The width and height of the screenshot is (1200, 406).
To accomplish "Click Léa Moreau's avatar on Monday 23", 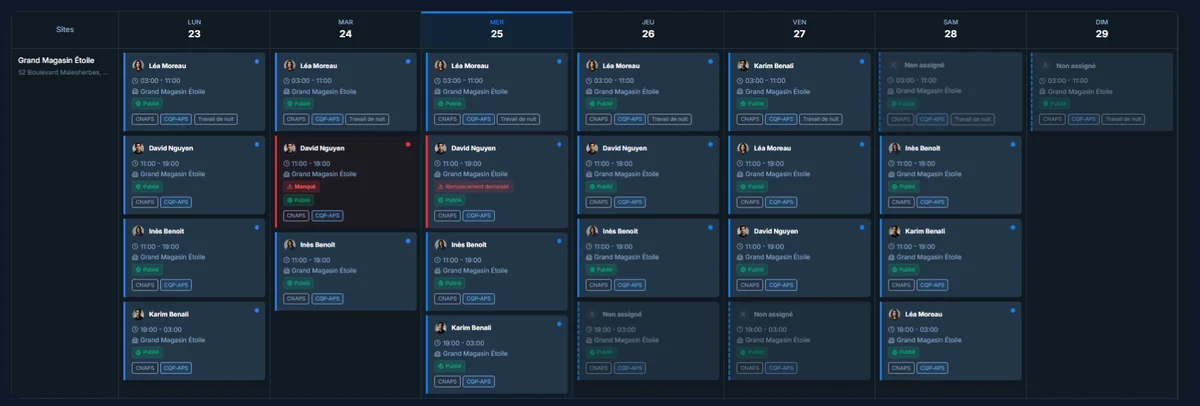I will coord(139,66).
